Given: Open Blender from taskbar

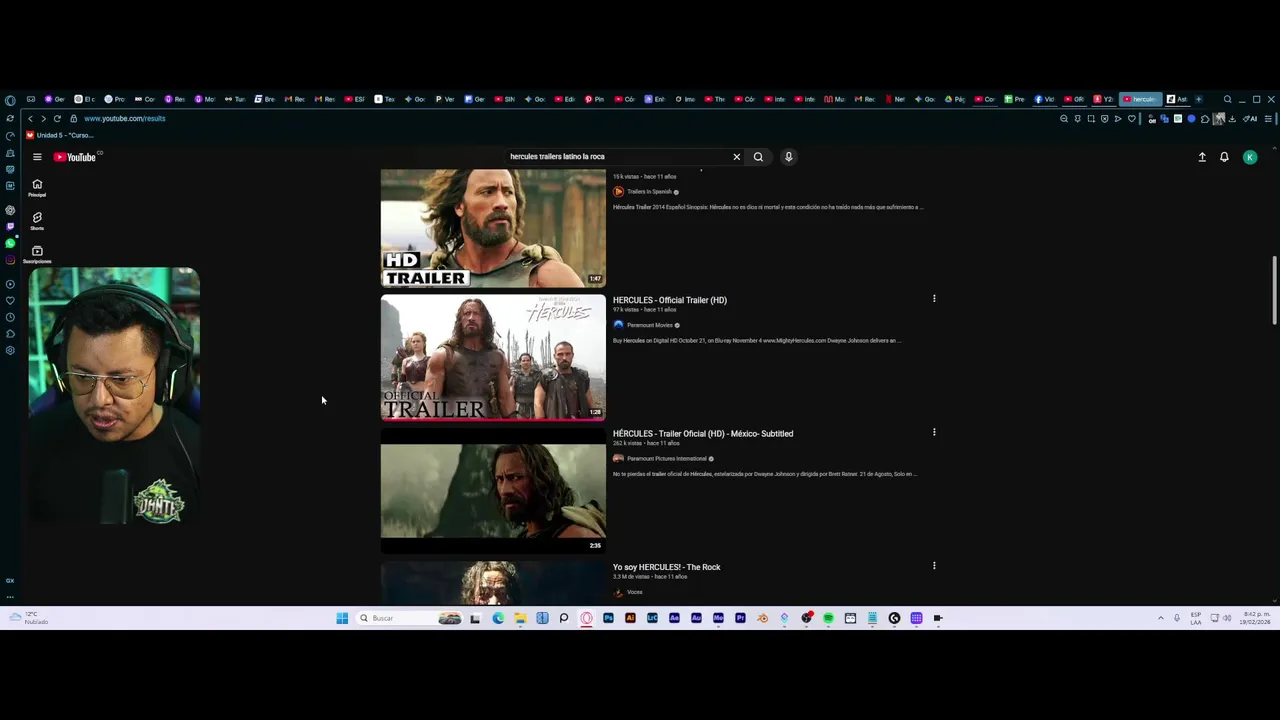Looking at the screenshot, I should tap(762, 618).
